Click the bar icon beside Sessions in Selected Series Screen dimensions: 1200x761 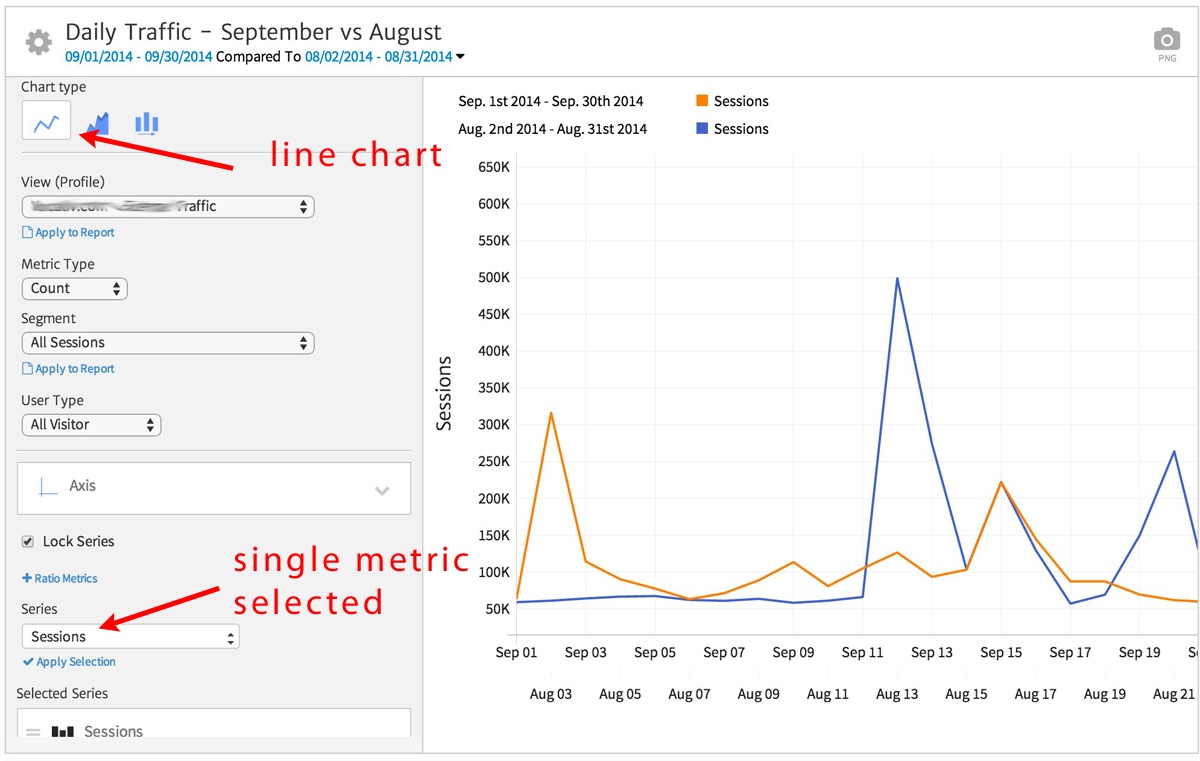coord(65,729)
